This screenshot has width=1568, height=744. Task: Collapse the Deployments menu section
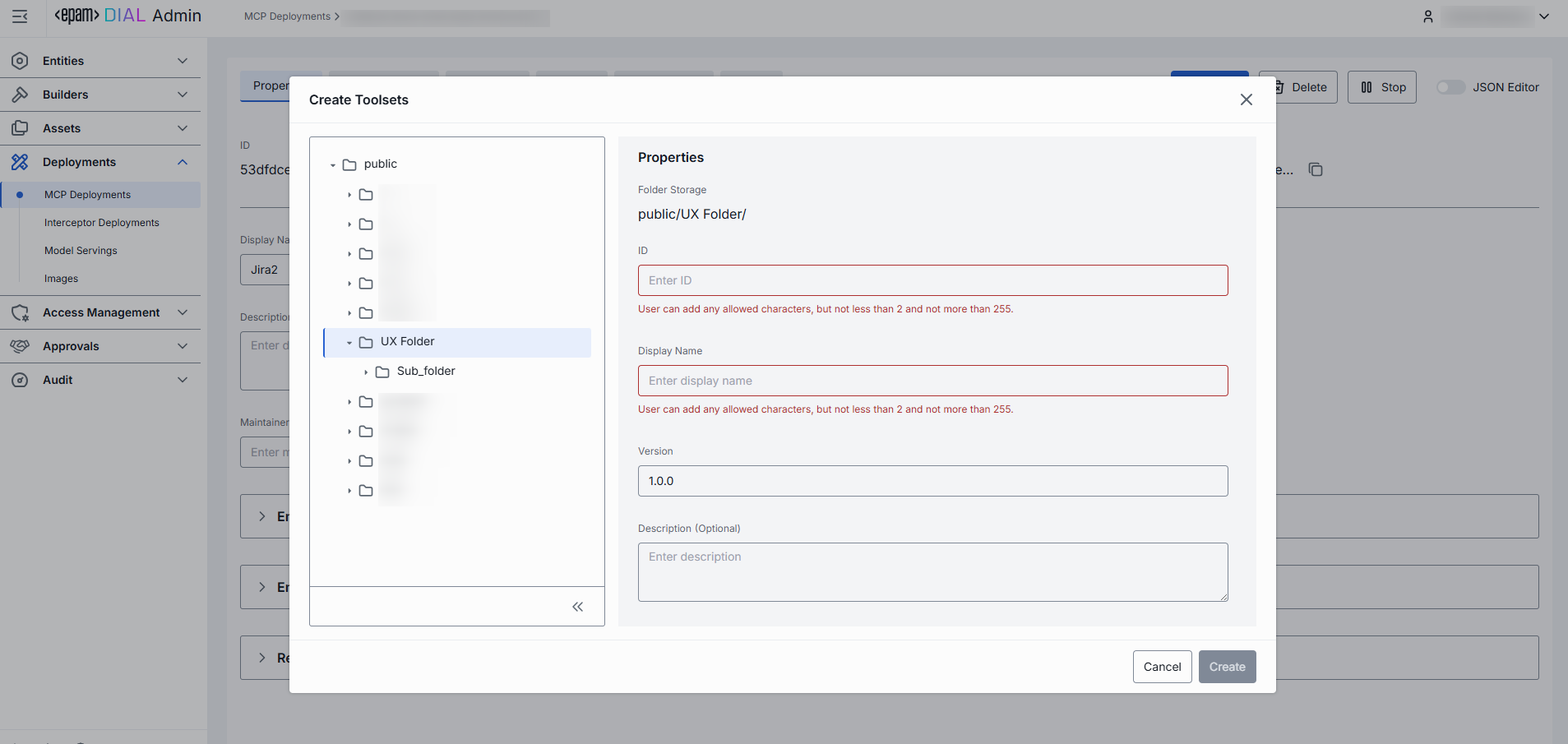[x=183, y=162]
